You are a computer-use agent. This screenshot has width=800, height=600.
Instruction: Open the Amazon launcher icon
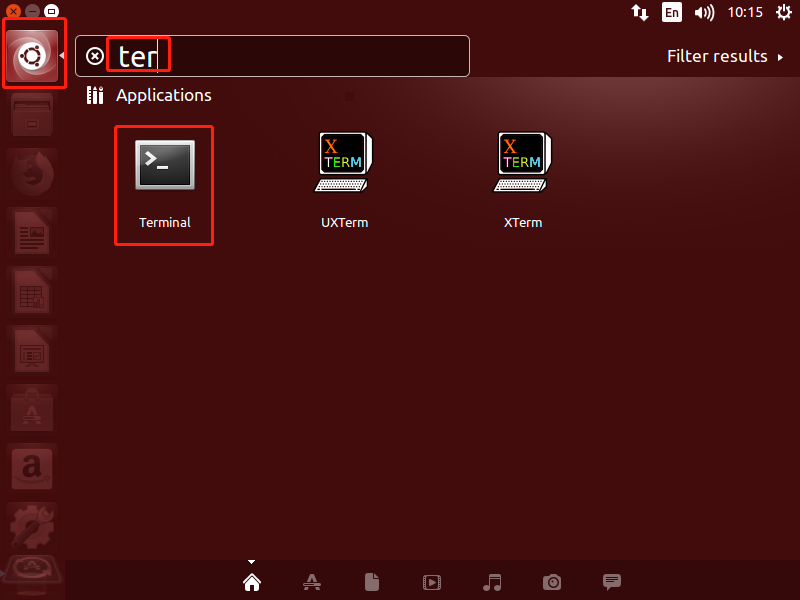click(x=31, y=468)
